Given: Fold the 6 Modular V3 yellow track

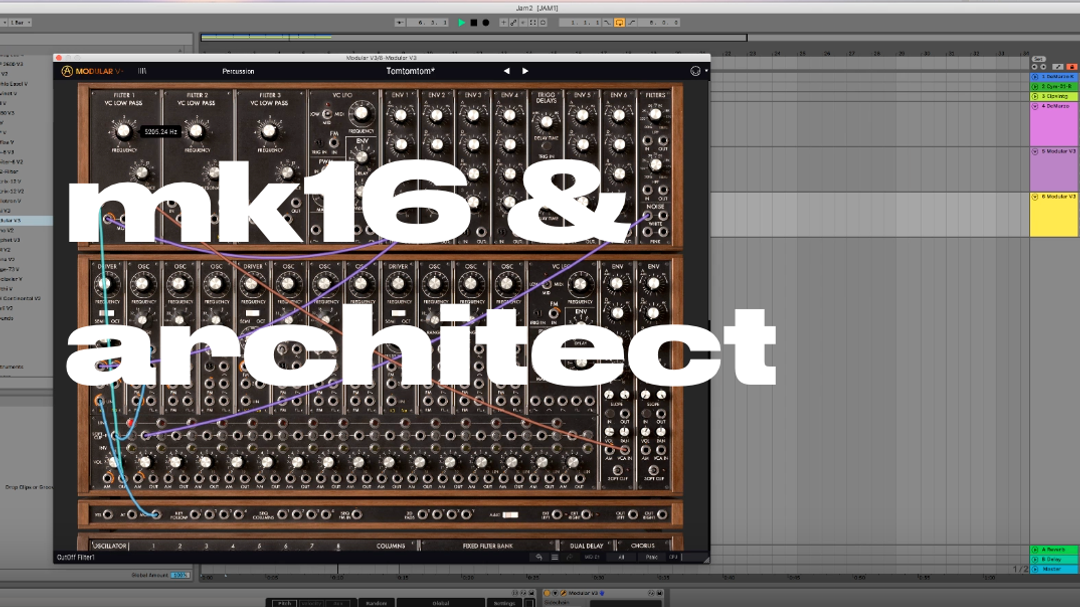Looking at the screenshot, I should coord(1035,197).
